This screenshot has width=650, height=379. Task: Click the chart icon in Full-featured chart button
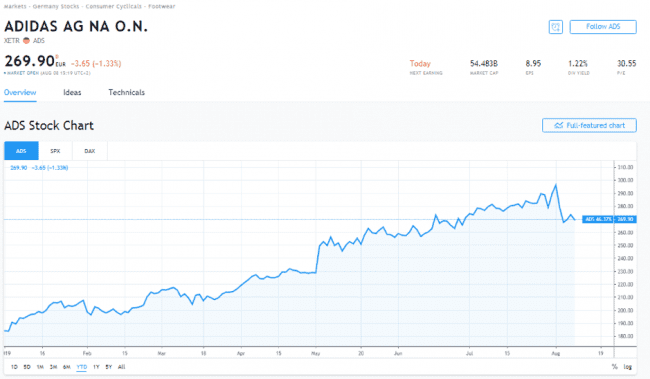click(x=559, y=125)
